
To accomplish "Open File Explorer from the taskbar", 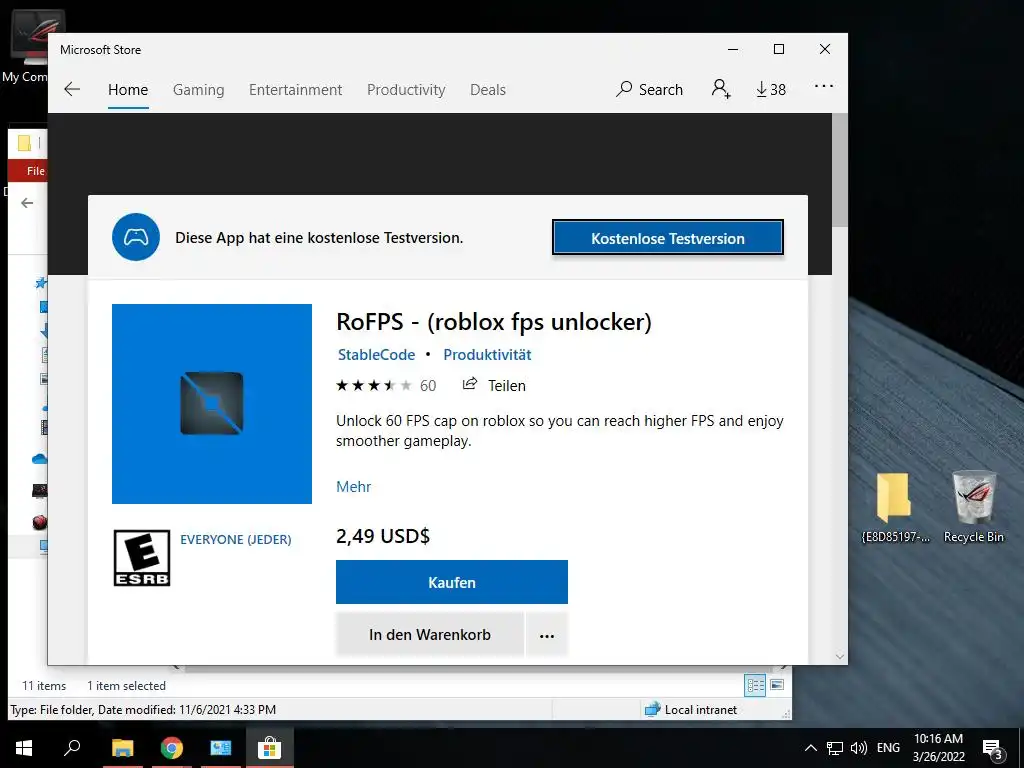I will tap(122, 748).
